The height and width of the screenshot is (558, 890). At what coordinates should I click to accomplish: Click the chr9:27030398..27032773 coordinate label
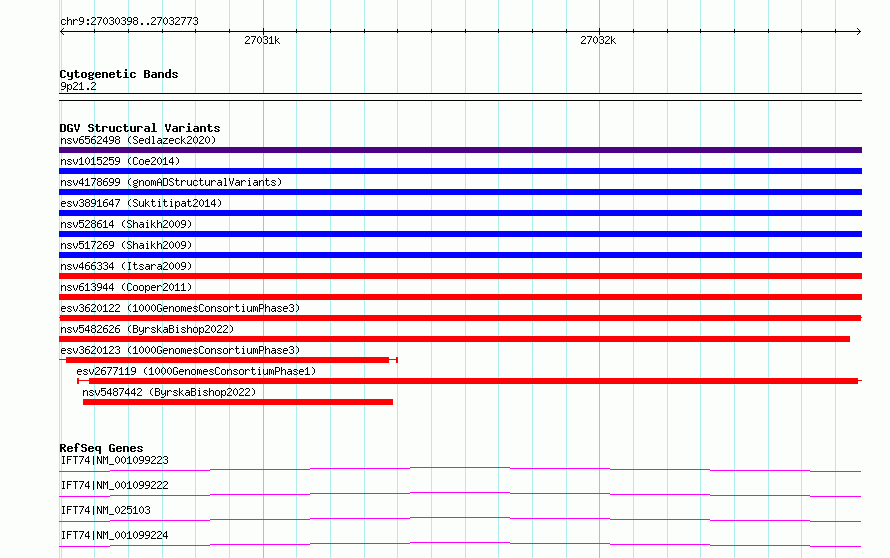click(129, 22)
